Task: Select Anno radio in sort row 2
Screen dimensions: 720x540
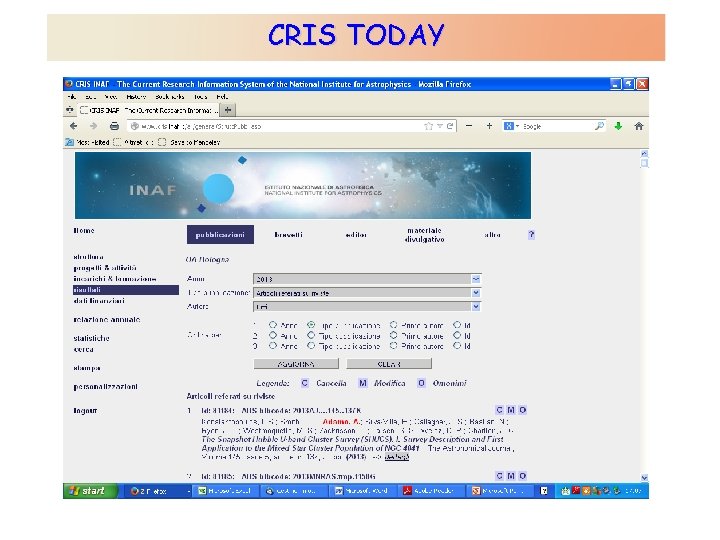Action: [273, 335]
